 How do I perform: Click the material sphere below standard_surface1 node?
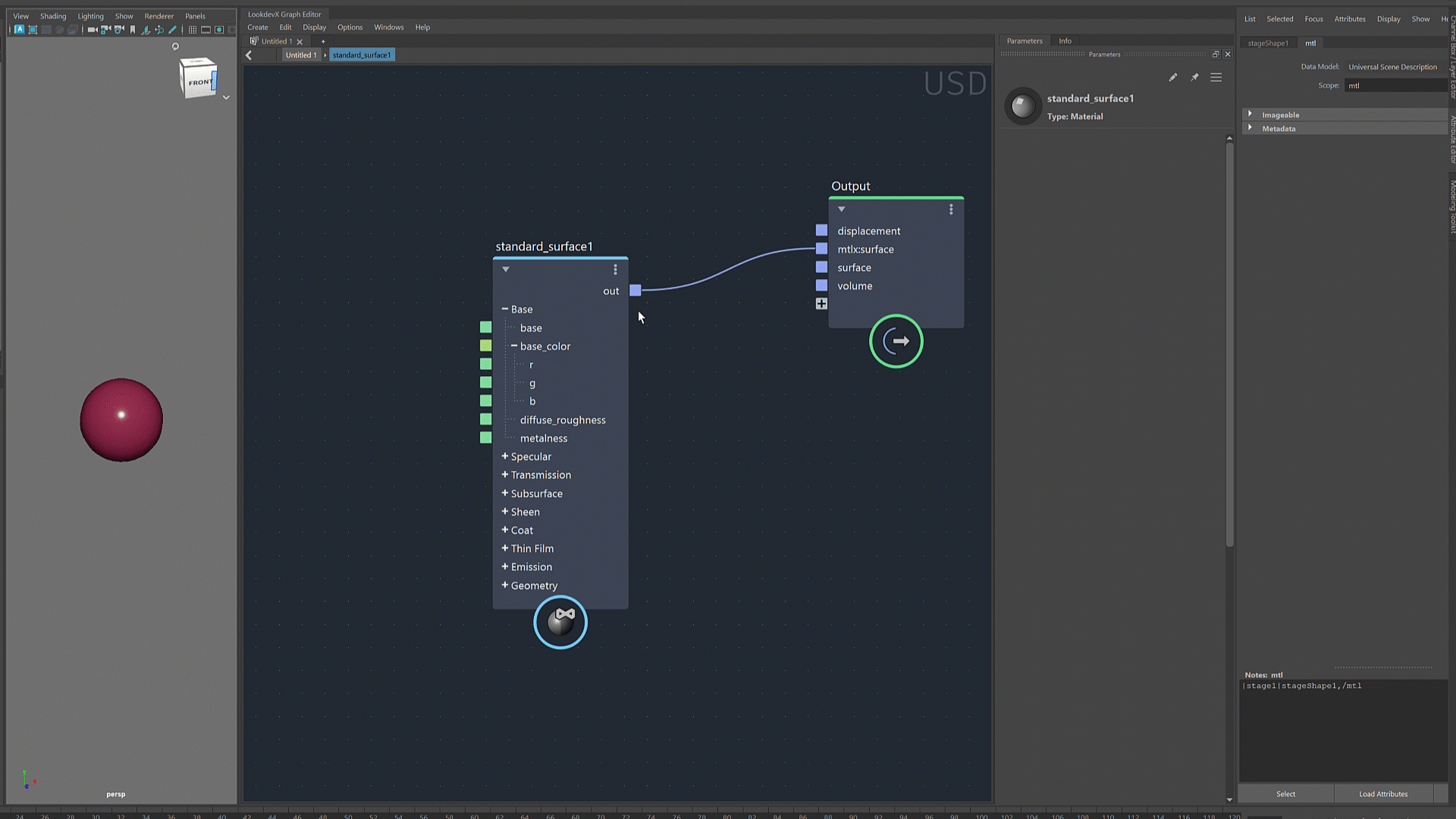click(560, 622)
